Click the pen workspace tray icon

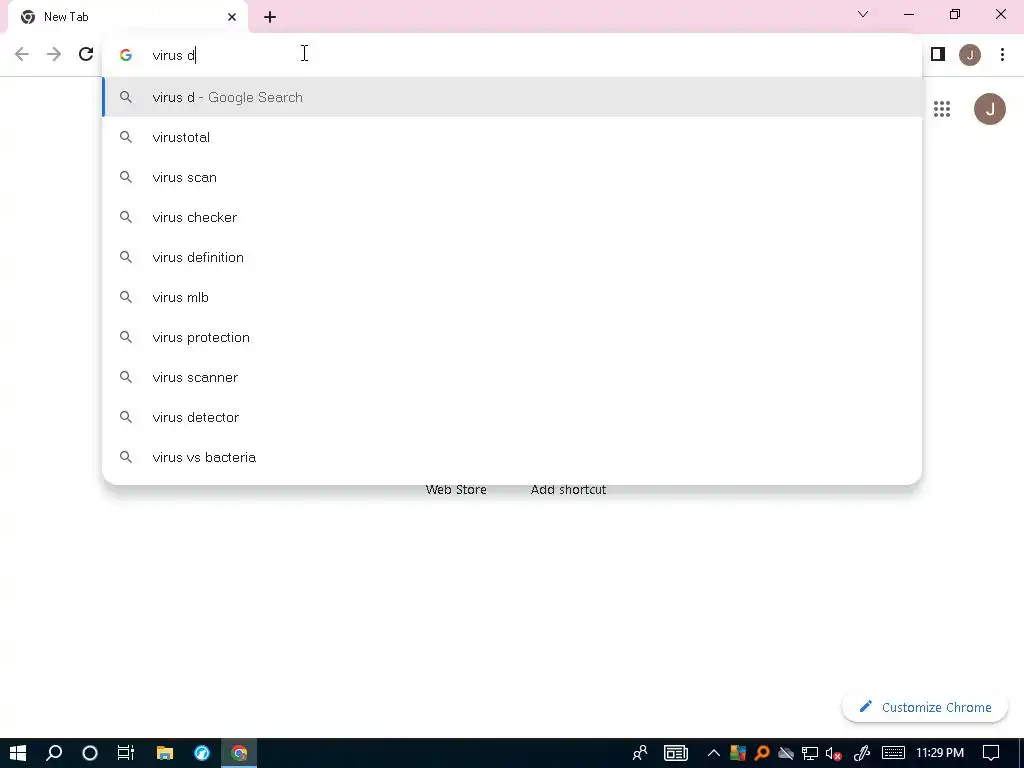click(x=862, y=753)
